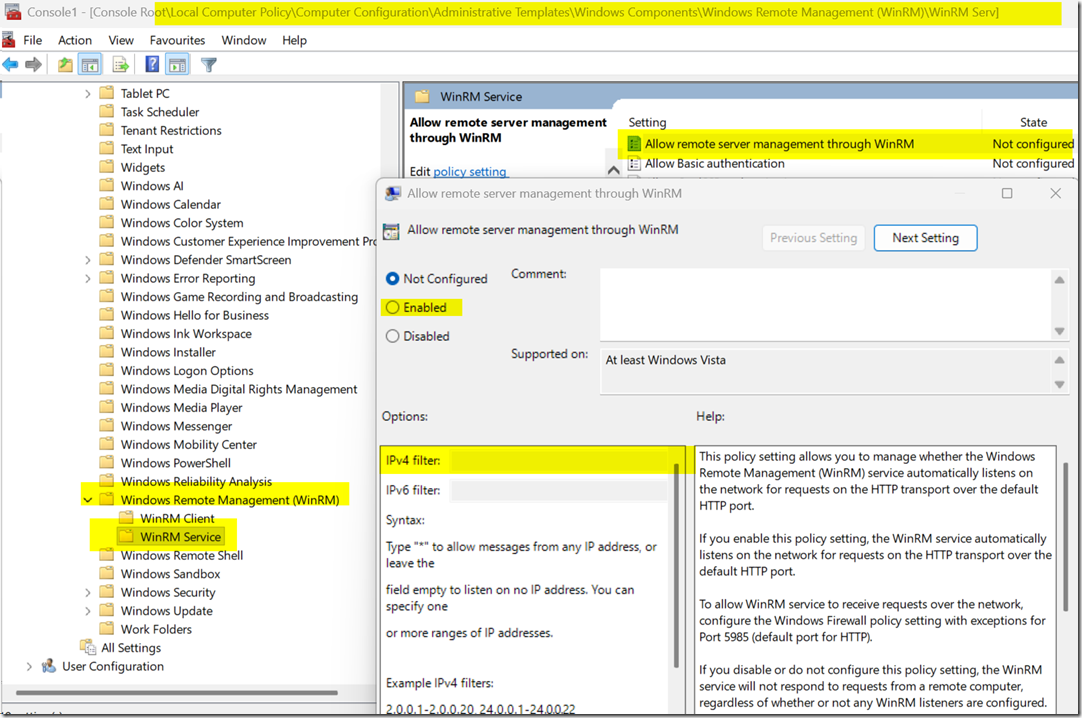This screenshot has height=718, width=1082.
Task: Click the Up one level folder icon
Action: 65,65
